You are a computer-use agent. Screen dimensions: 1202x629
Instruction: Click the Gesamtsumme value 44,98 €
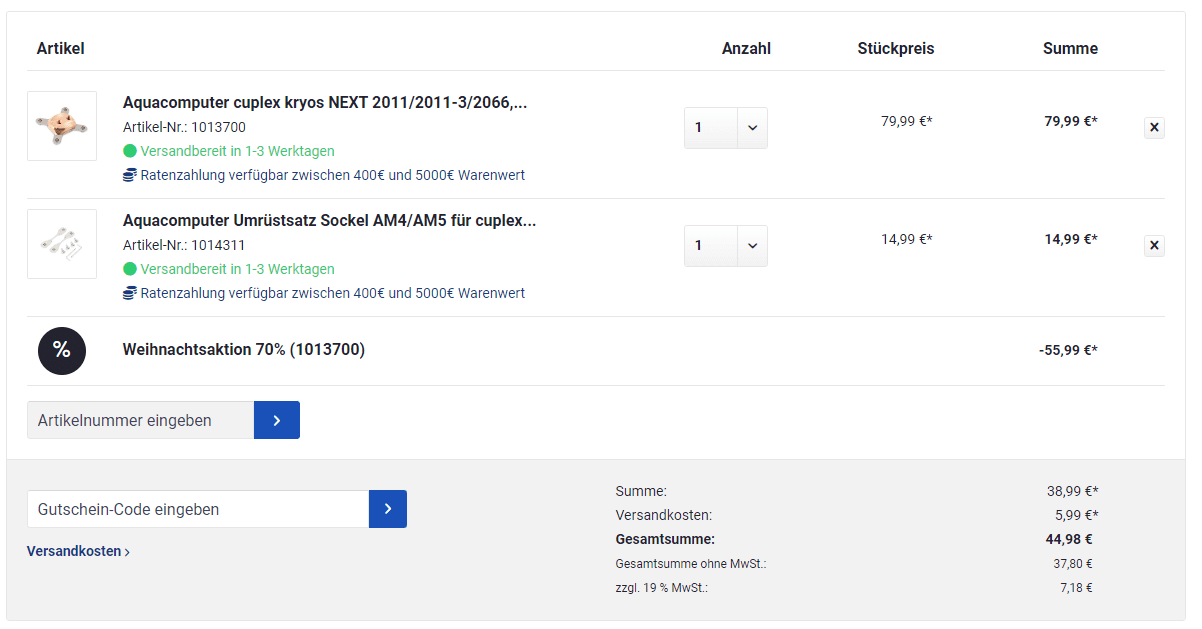(x=1069, y=539)
